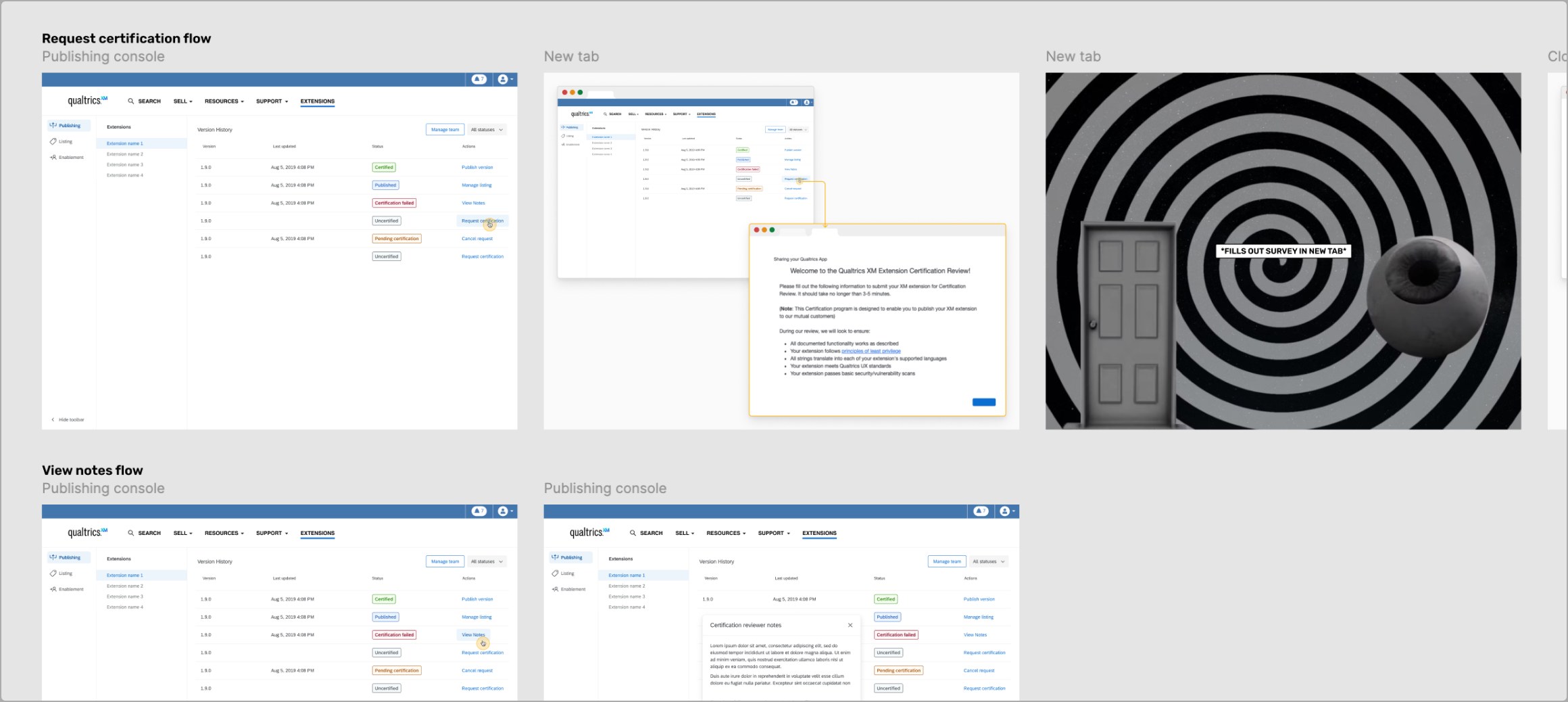The height and width of the screenshot is (702, 1568).
Task: Select the EXTENSIONS tab in the request certification frame
Action: (318, 101)
